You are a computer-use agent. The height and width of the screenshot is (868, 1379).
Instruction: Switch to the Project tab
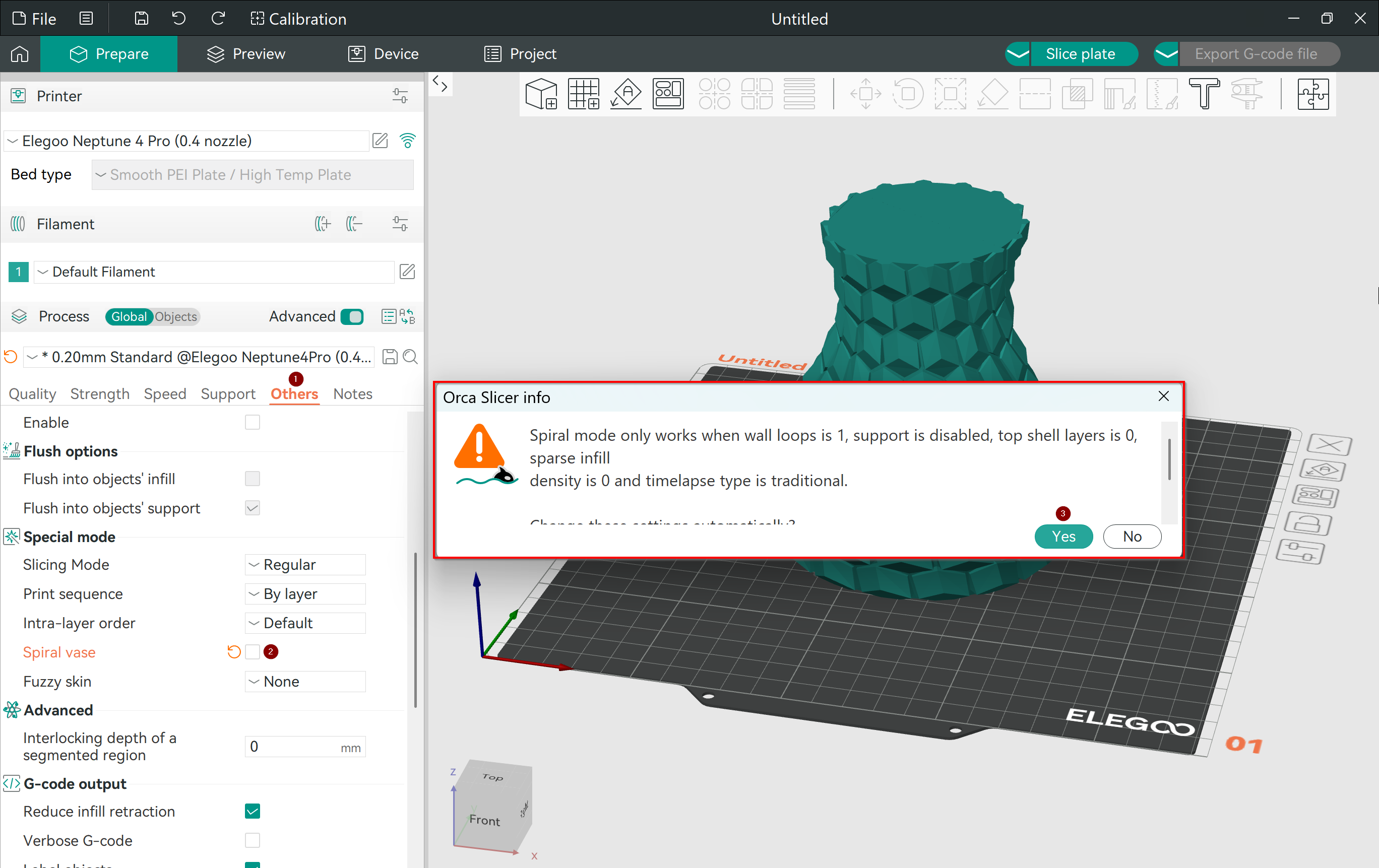(520, 54)
